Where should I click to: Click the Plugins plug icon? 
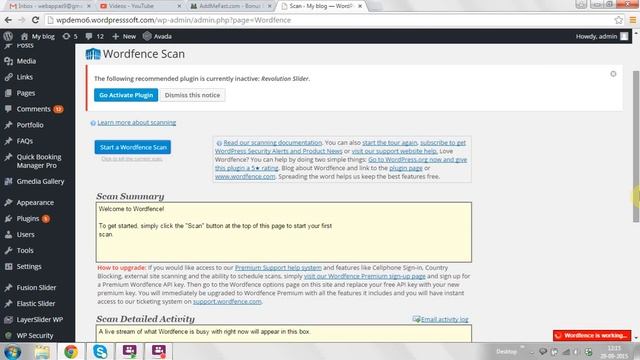8,218
